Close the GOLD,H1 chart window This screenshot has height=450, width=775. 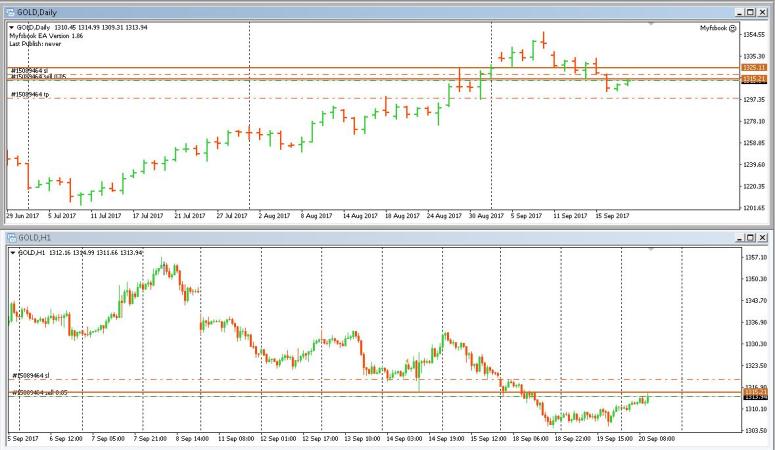point(765,238)
